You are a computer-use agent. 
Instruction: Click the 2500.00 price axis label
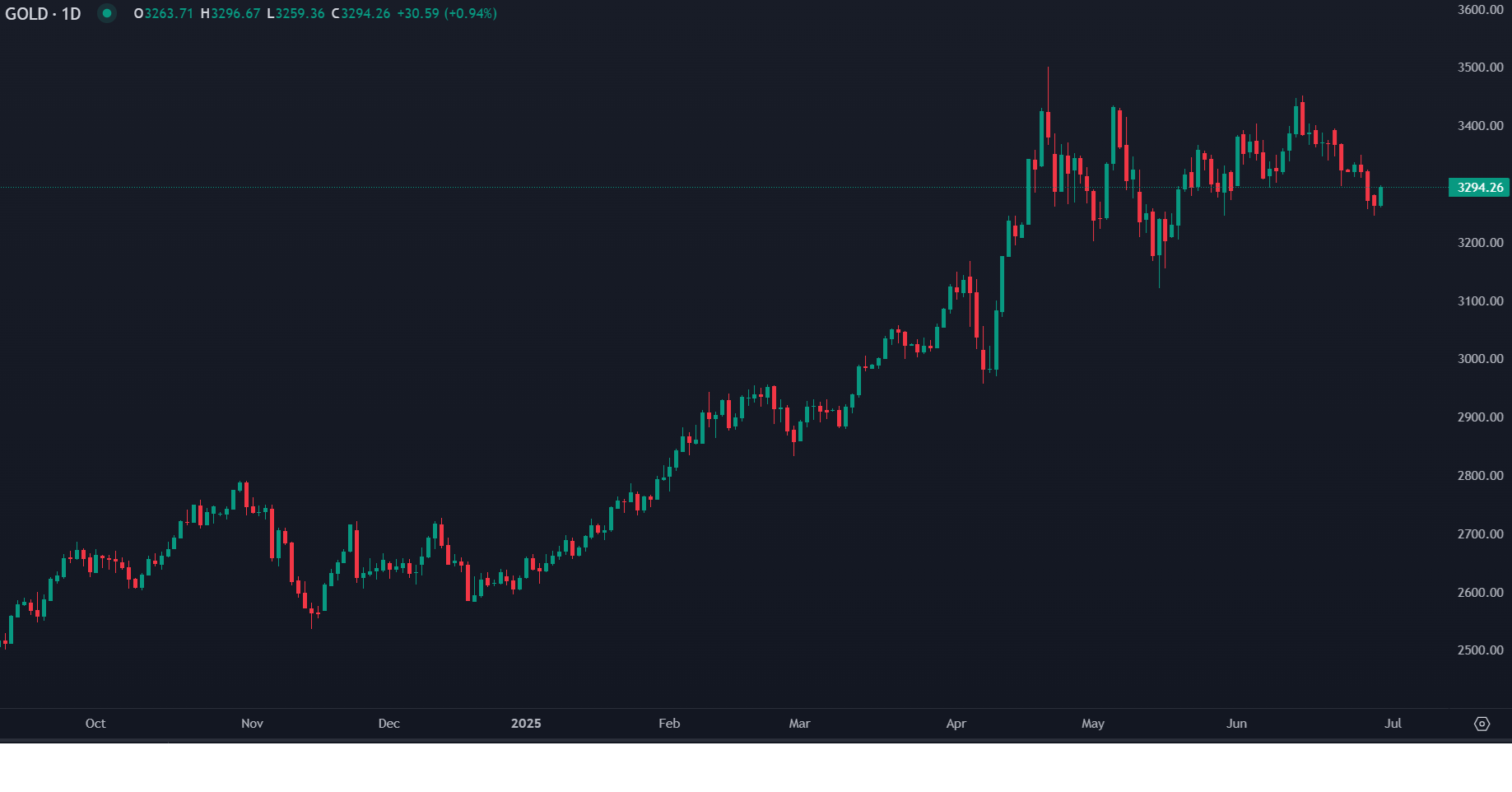click(1480, 650)
